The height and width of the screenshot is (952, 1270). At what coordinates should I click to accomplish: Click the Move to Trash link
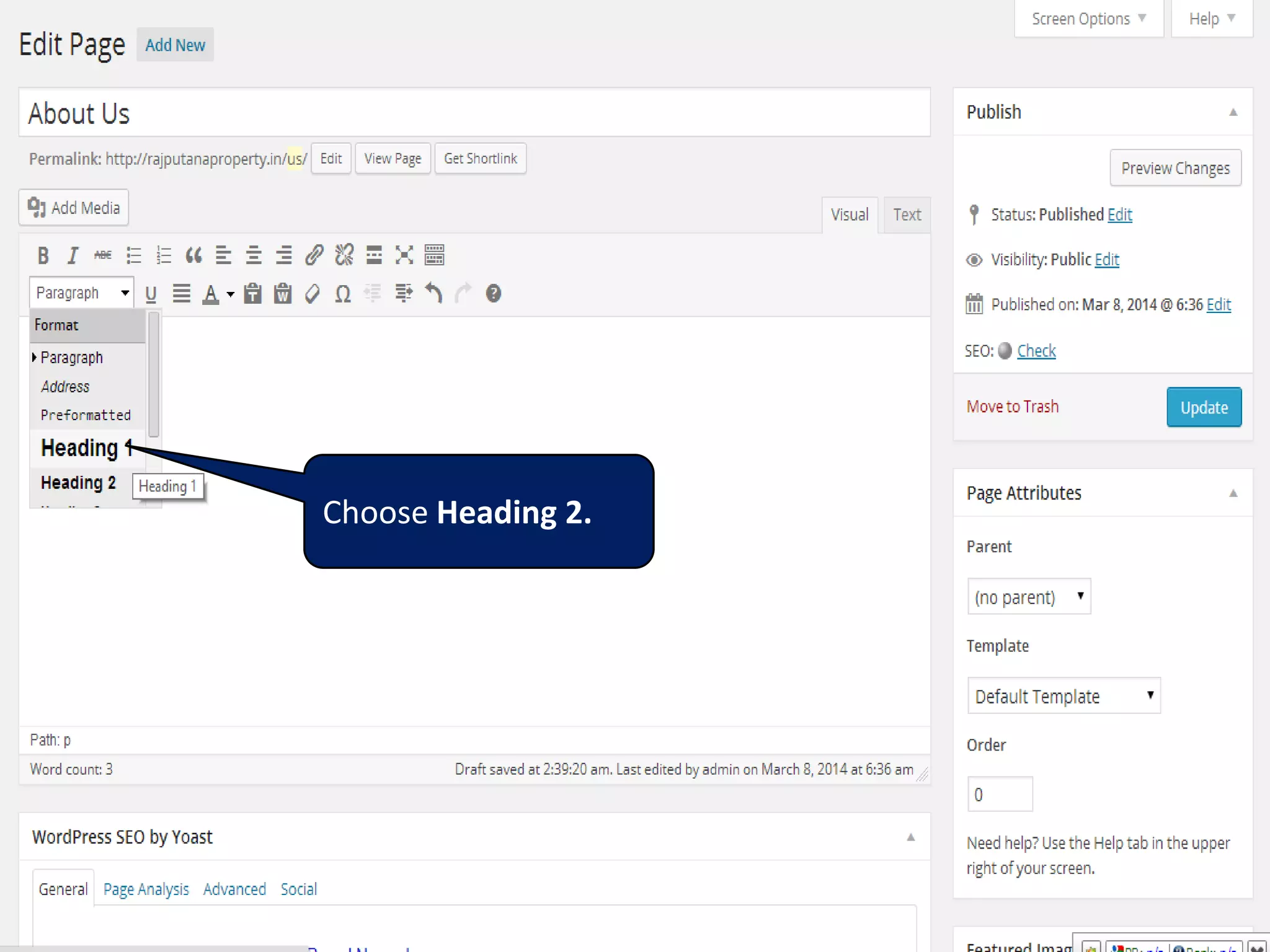(x=1013, y=407)
